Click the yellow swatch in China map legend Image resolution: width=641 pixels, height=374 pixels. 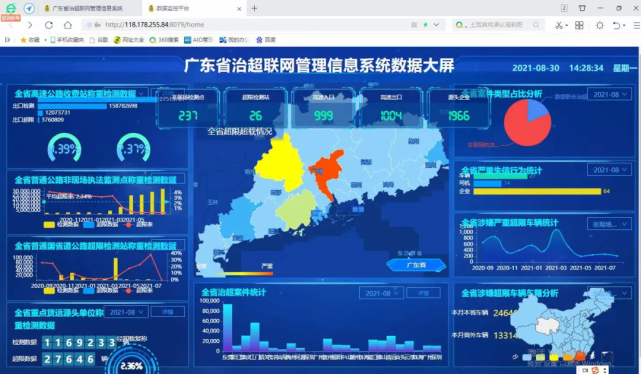pos(554,357)
